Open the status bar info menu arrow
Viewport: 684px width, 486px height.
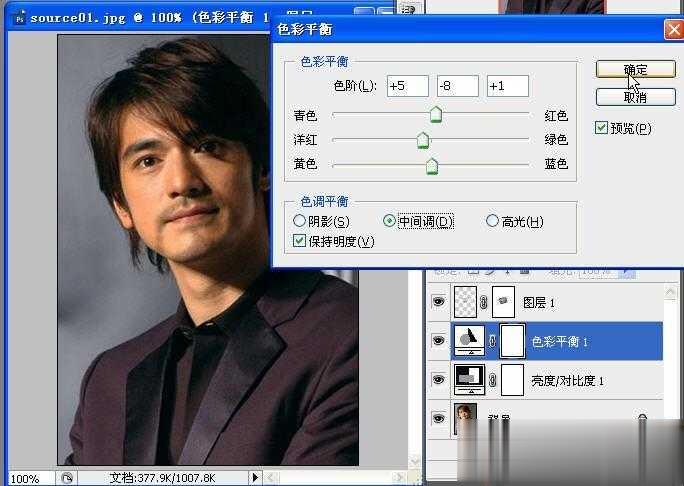256,477
